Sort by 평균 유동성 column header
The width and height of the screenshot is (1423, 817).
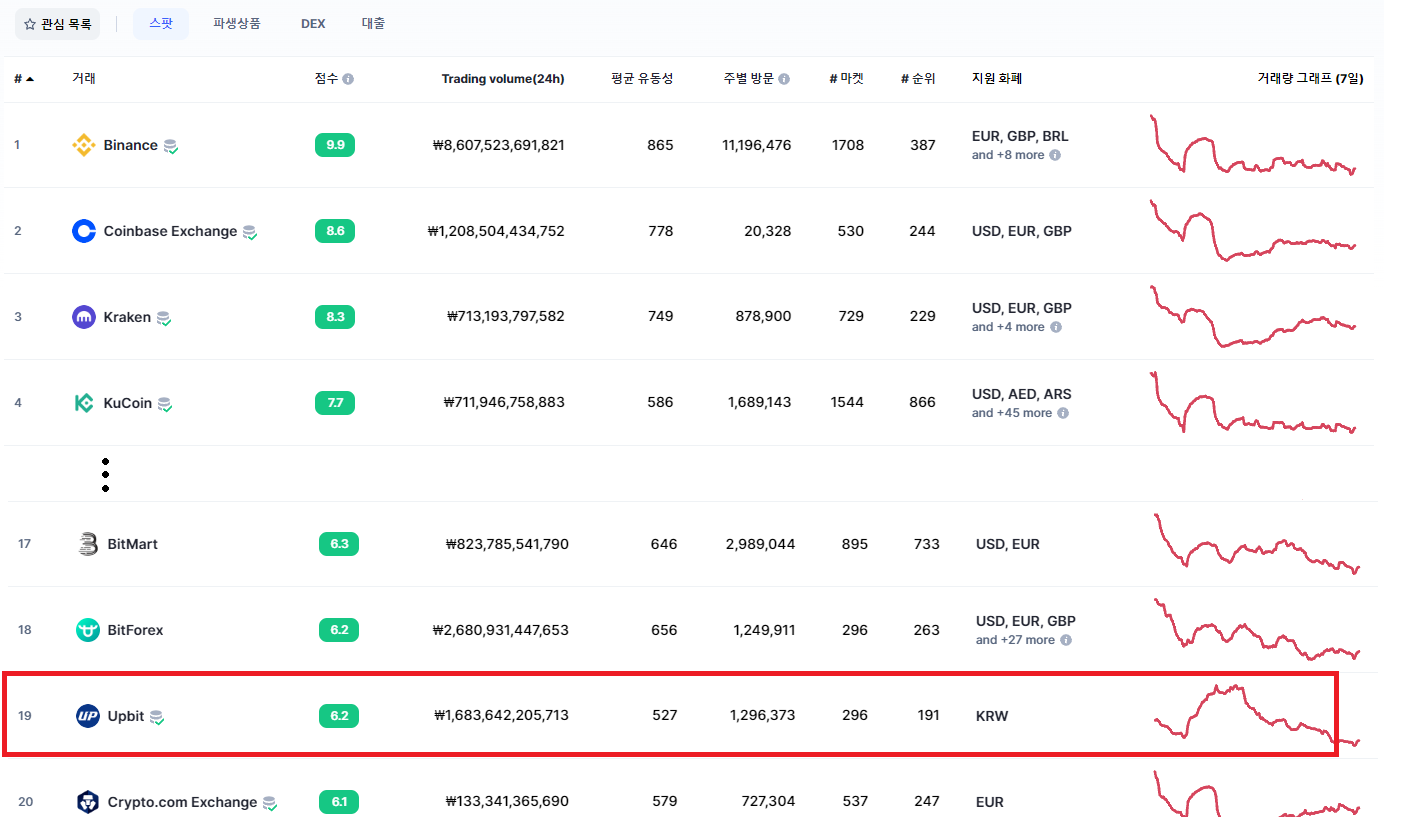pyautogui.click(x=642, y=79)
